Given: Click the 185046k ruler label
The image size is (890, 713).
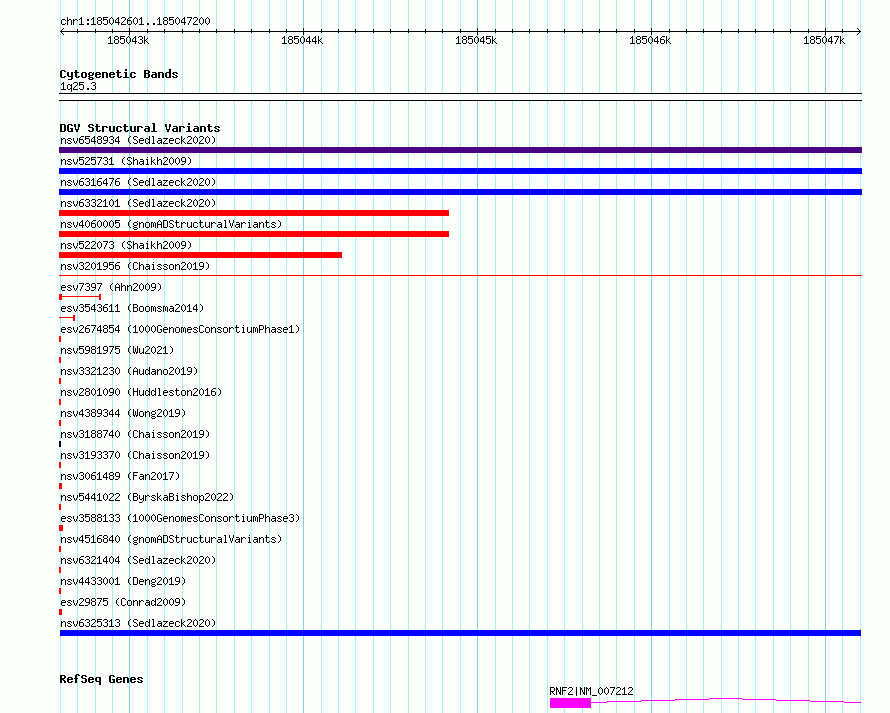Looking at the screenshot, I should (x=650, y=40).
